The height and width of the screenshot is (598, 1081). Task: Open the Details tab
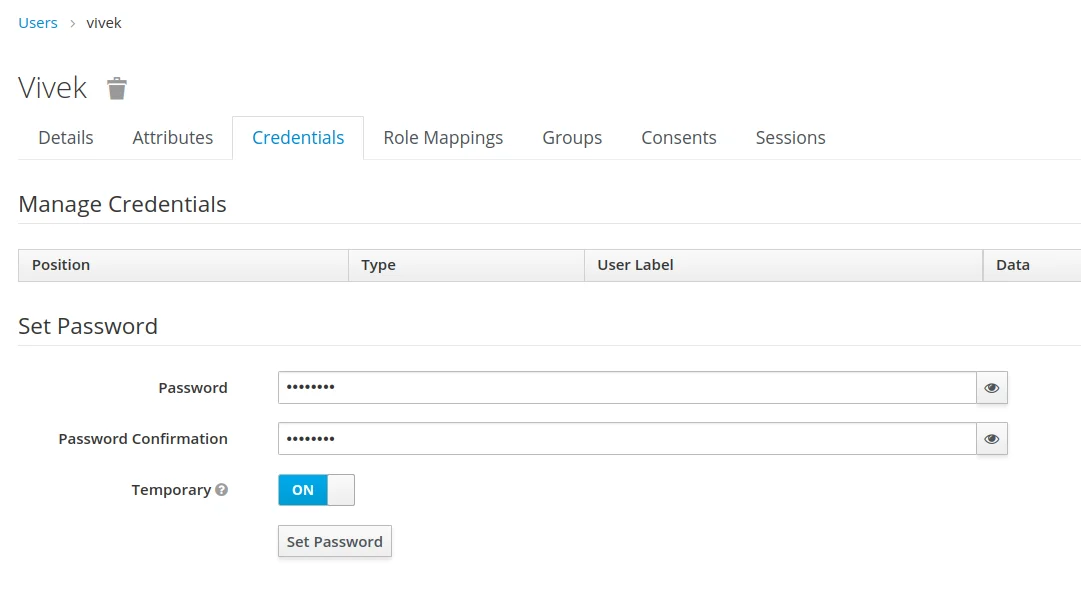click(x=65, y=138)
